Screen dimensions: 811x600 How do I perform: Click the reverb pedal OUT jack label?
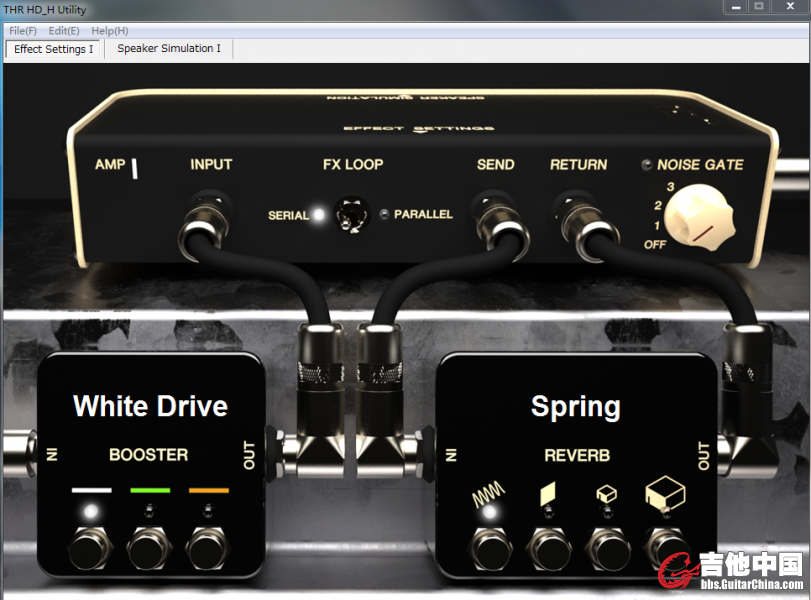(x=704, y=456)
